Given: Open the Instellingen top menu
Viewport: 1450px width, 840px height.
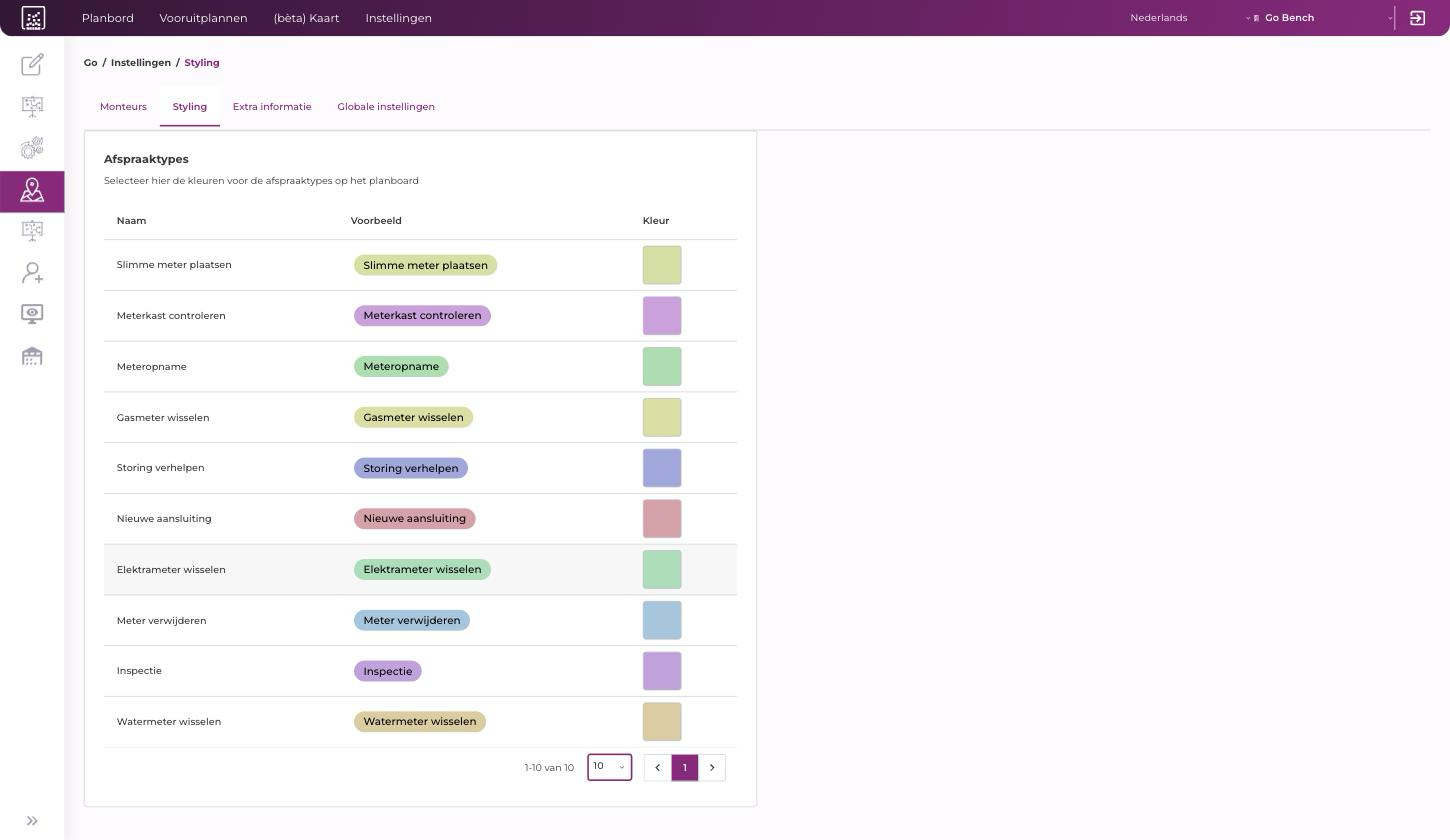Looking at the screenshot, I should tap(398, 18).
